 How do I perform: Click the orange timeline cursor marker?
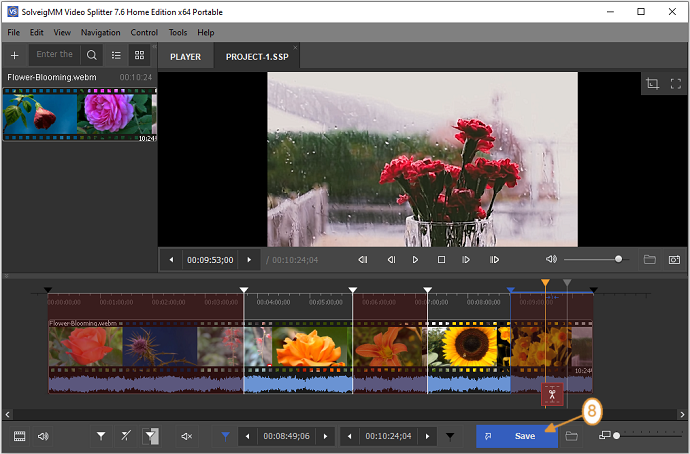click(x=545, y=282)
